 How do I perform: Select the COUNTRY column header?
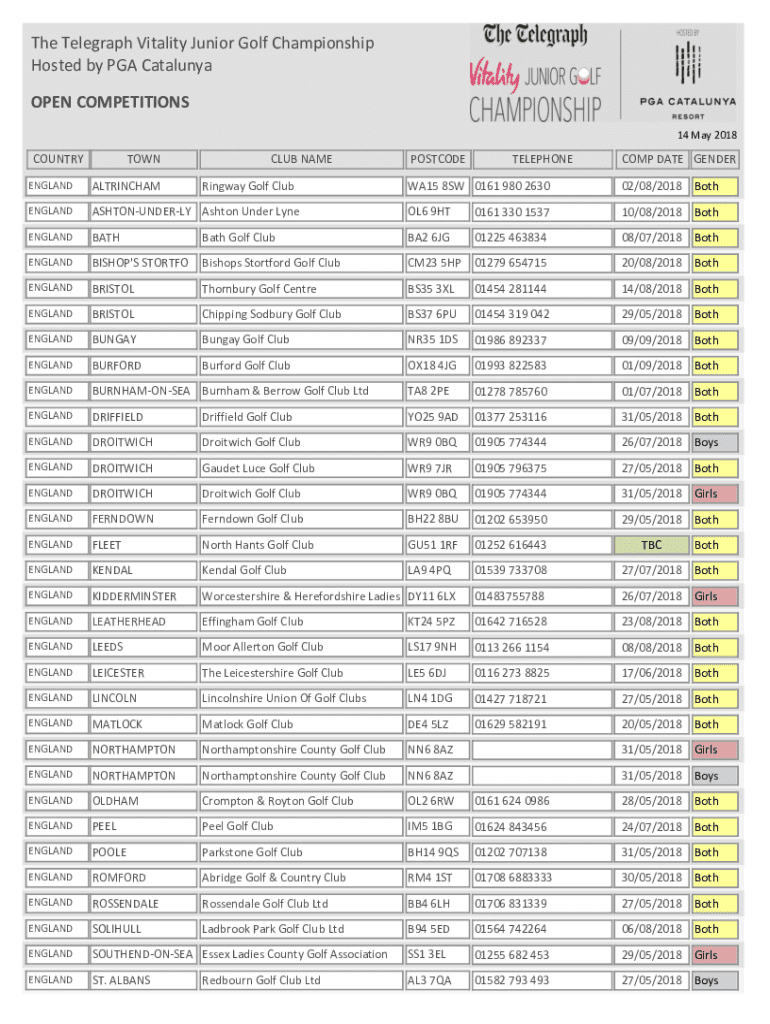[x=58, y=159]
